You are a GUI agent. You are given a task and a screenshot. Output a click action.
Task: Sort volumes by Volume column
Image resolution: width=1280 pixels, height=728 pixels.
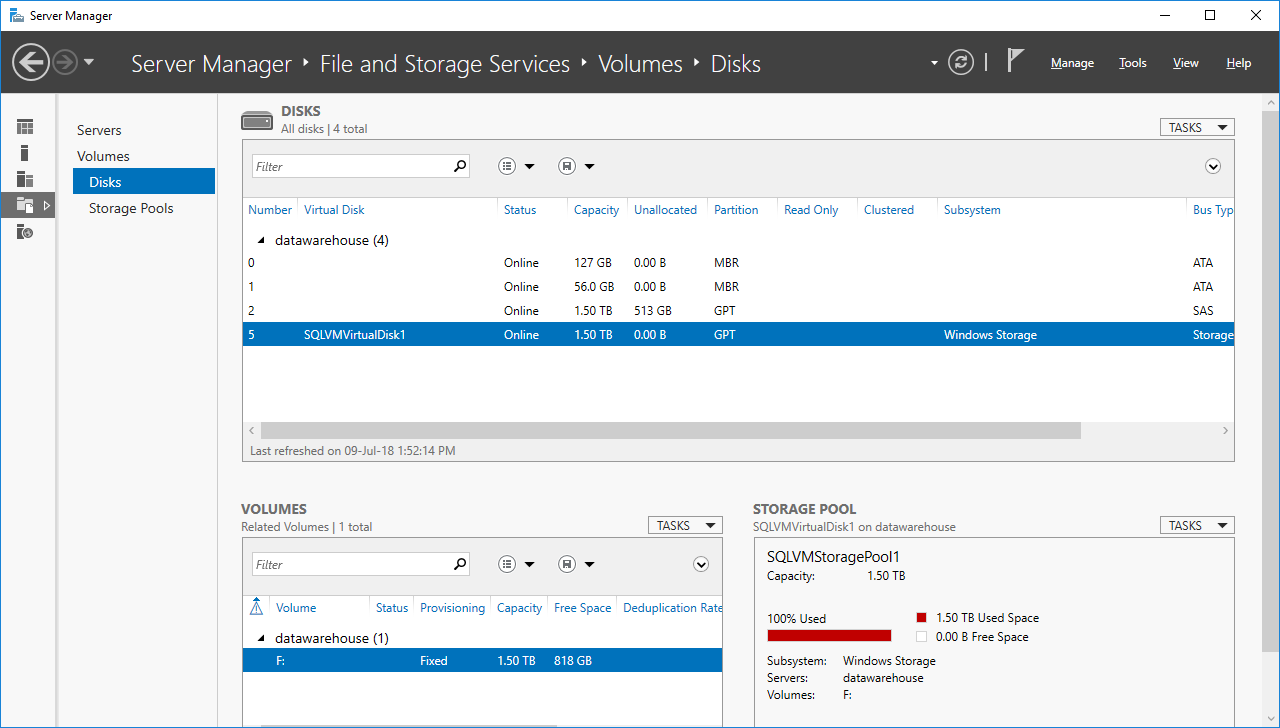tap(296, 608)
